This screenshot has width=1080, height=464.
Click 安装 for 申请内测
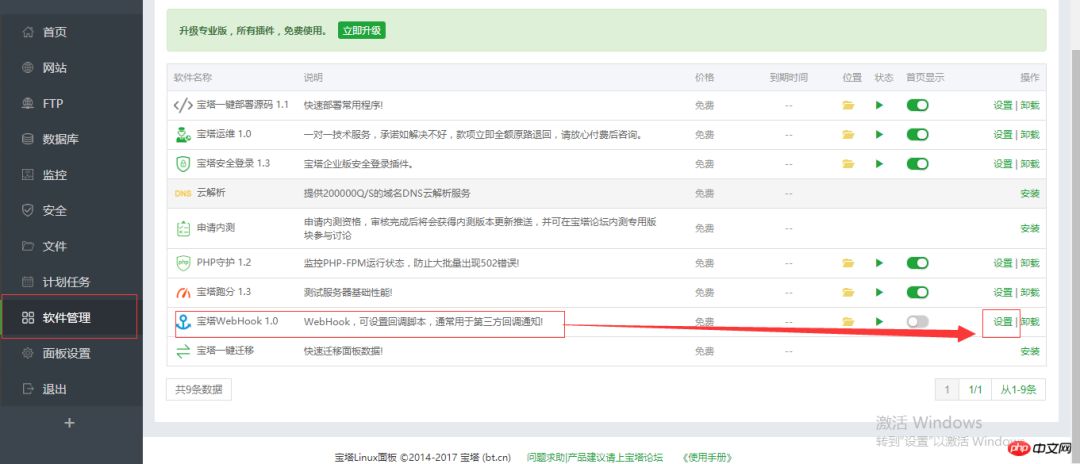point(1030,229)
